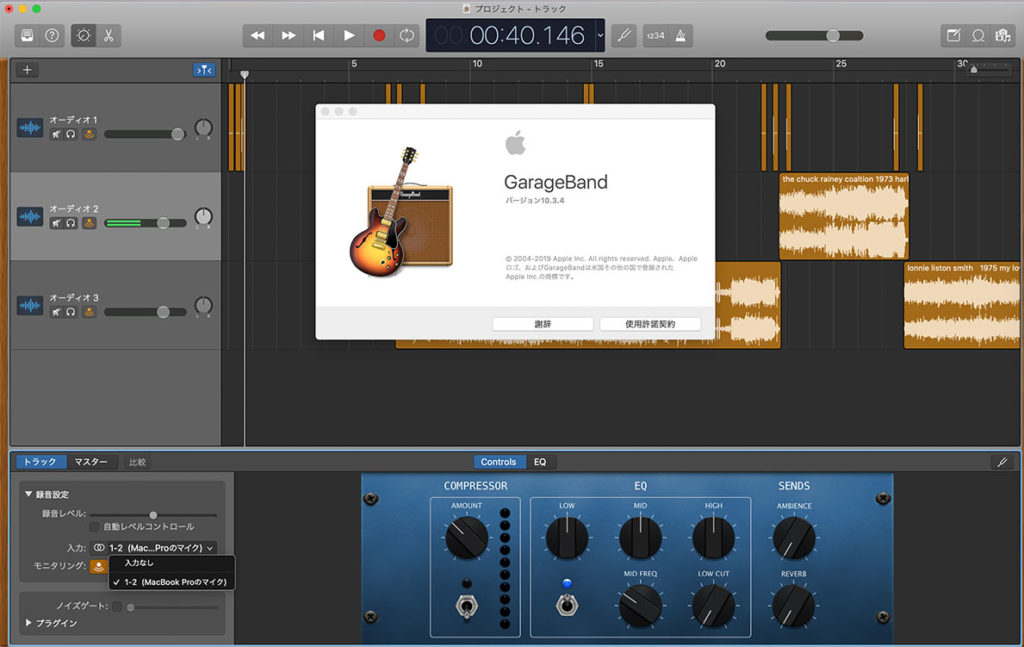The height and width of the screenshot is (647, 1024).
Task: Click the Smart Controls dial icon
Action: [x=83, y=35]
